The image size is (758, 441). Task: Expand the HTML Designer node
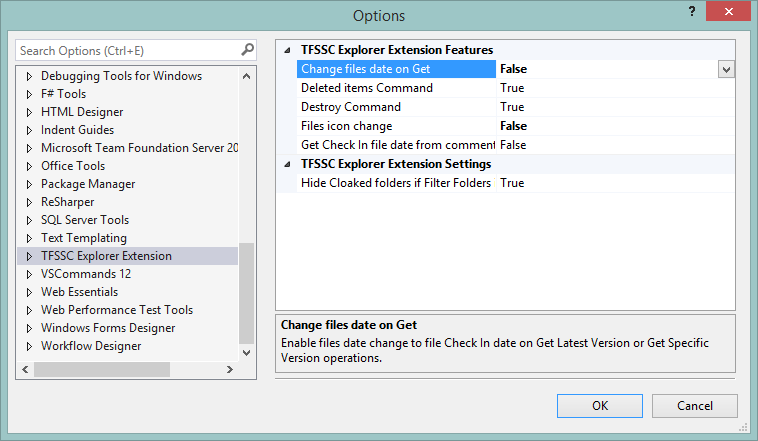(x=29, y=112)
